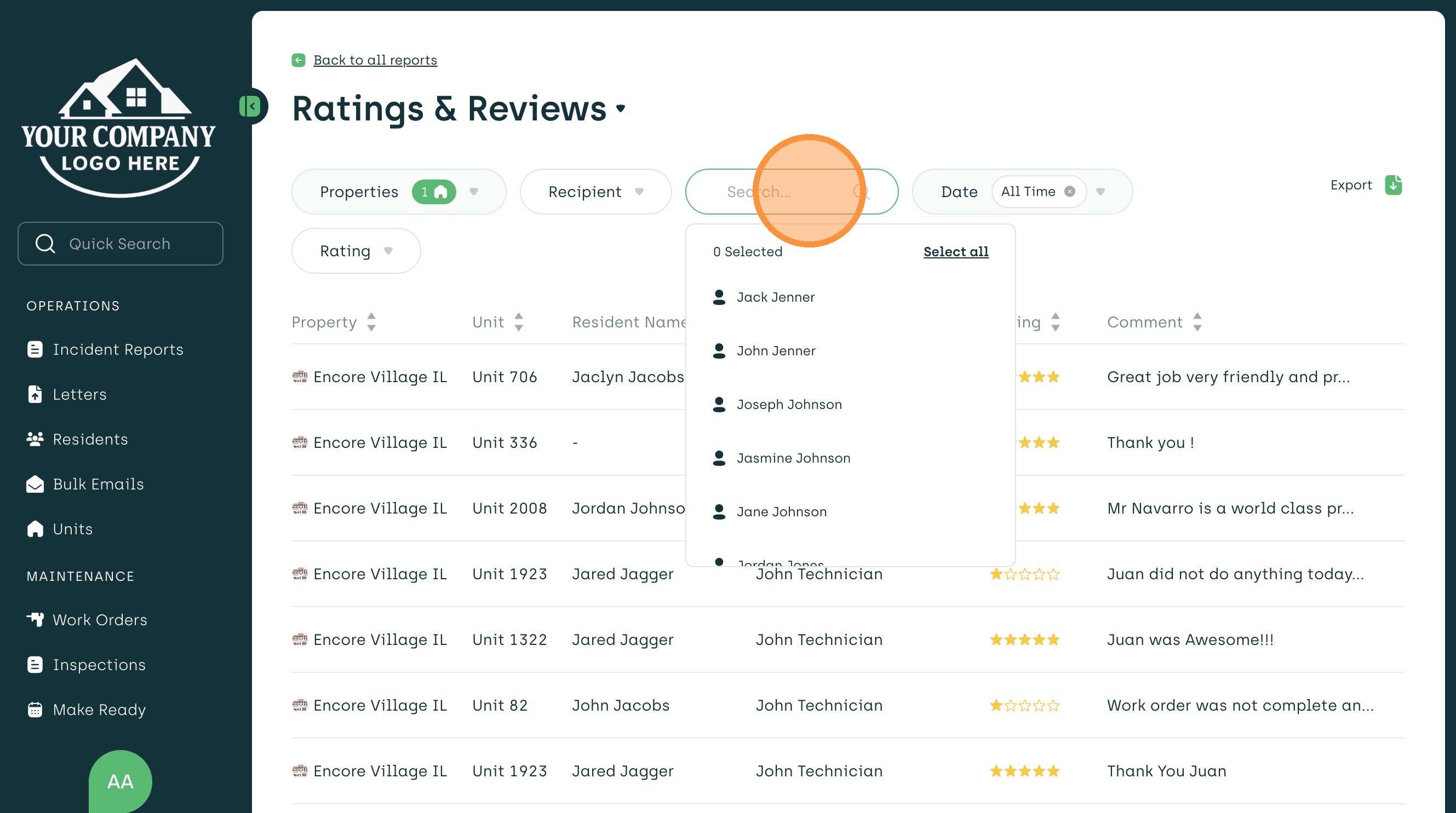The height and width of the screenshot is (813, 1456).
Task: Open the Rating filter dropdown
Action: 356,251
